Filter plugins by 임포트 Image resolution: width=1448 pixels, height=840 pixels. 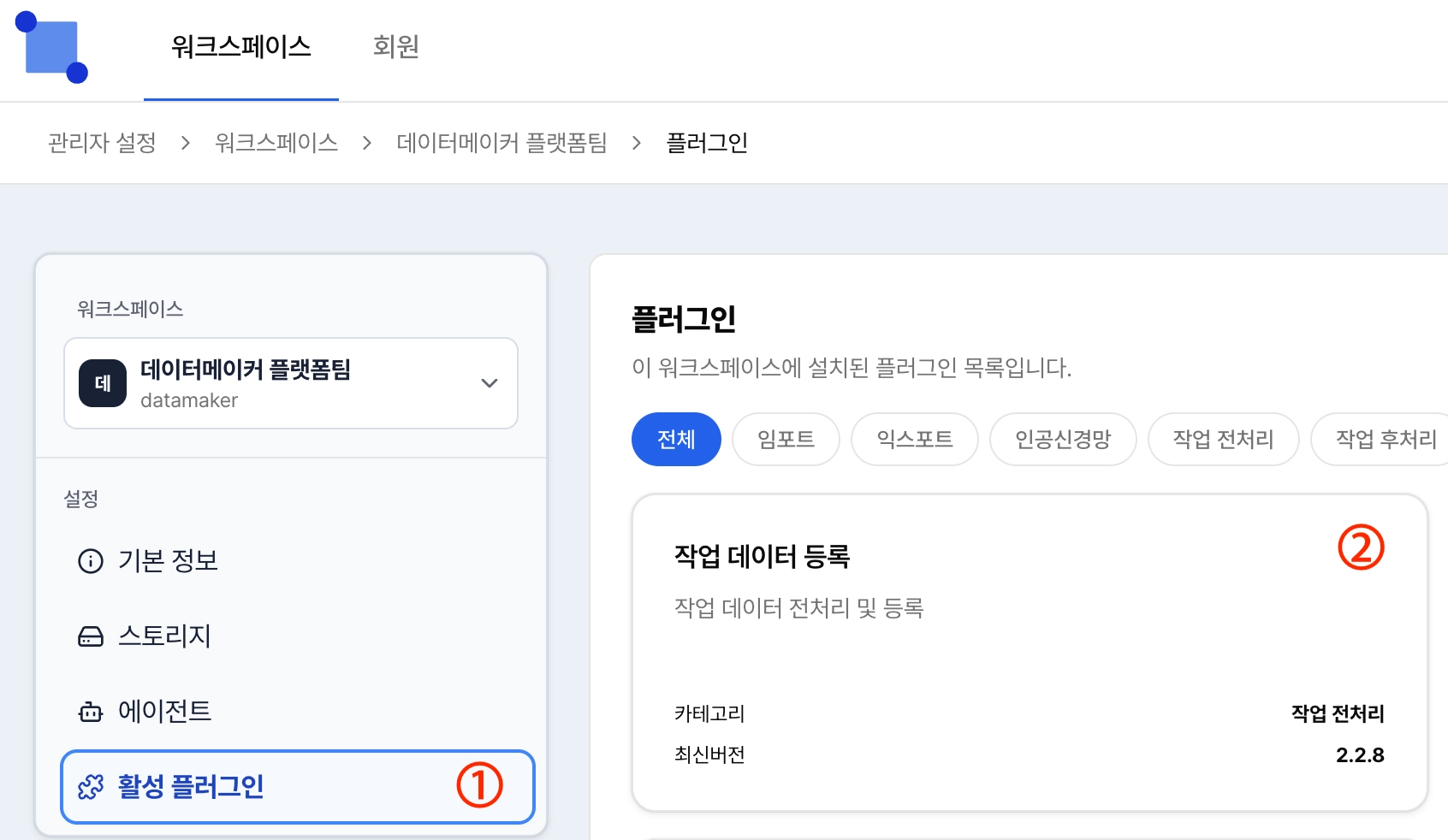coord(786,440)
